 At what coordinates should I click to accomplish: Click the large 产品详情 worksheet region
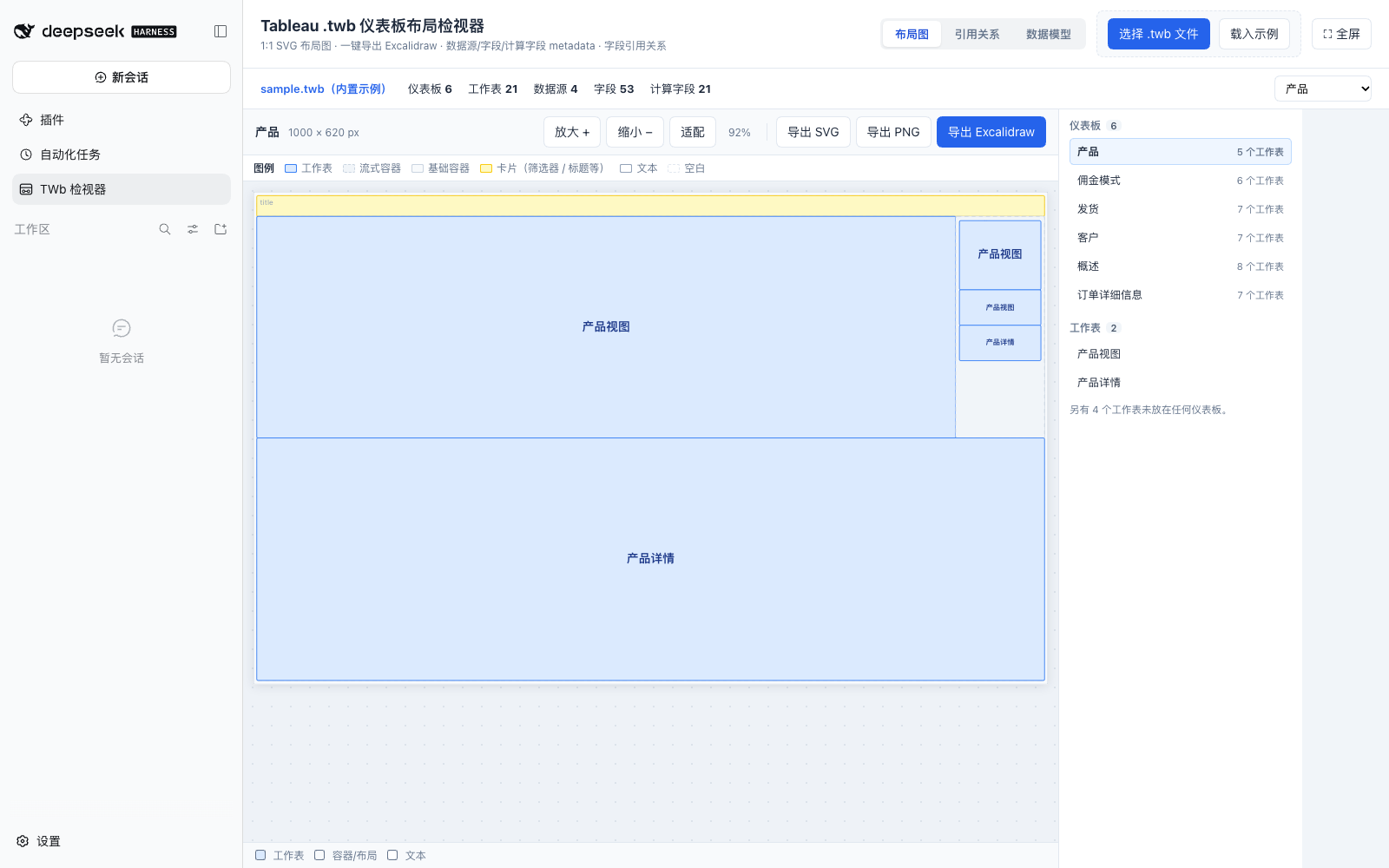[650, 559]
